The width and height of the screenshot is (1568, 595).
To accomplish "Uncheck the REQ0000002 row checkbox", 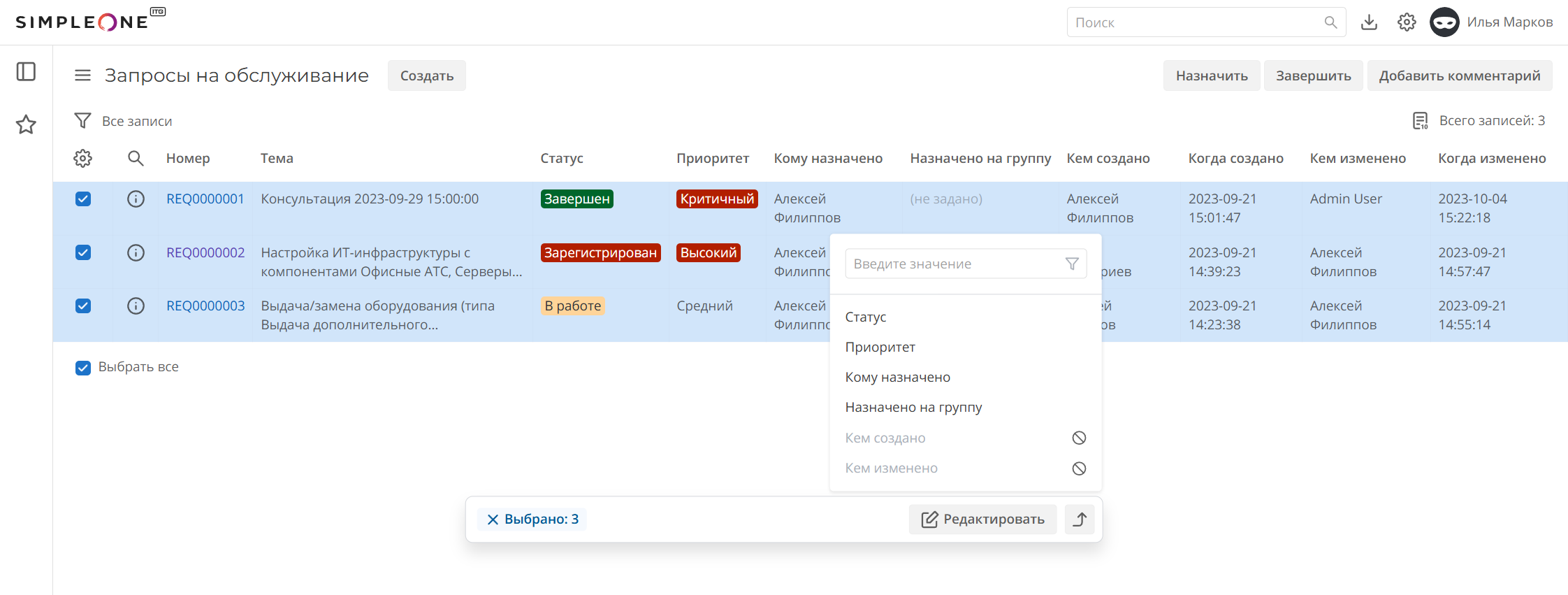I will point(83,252).
